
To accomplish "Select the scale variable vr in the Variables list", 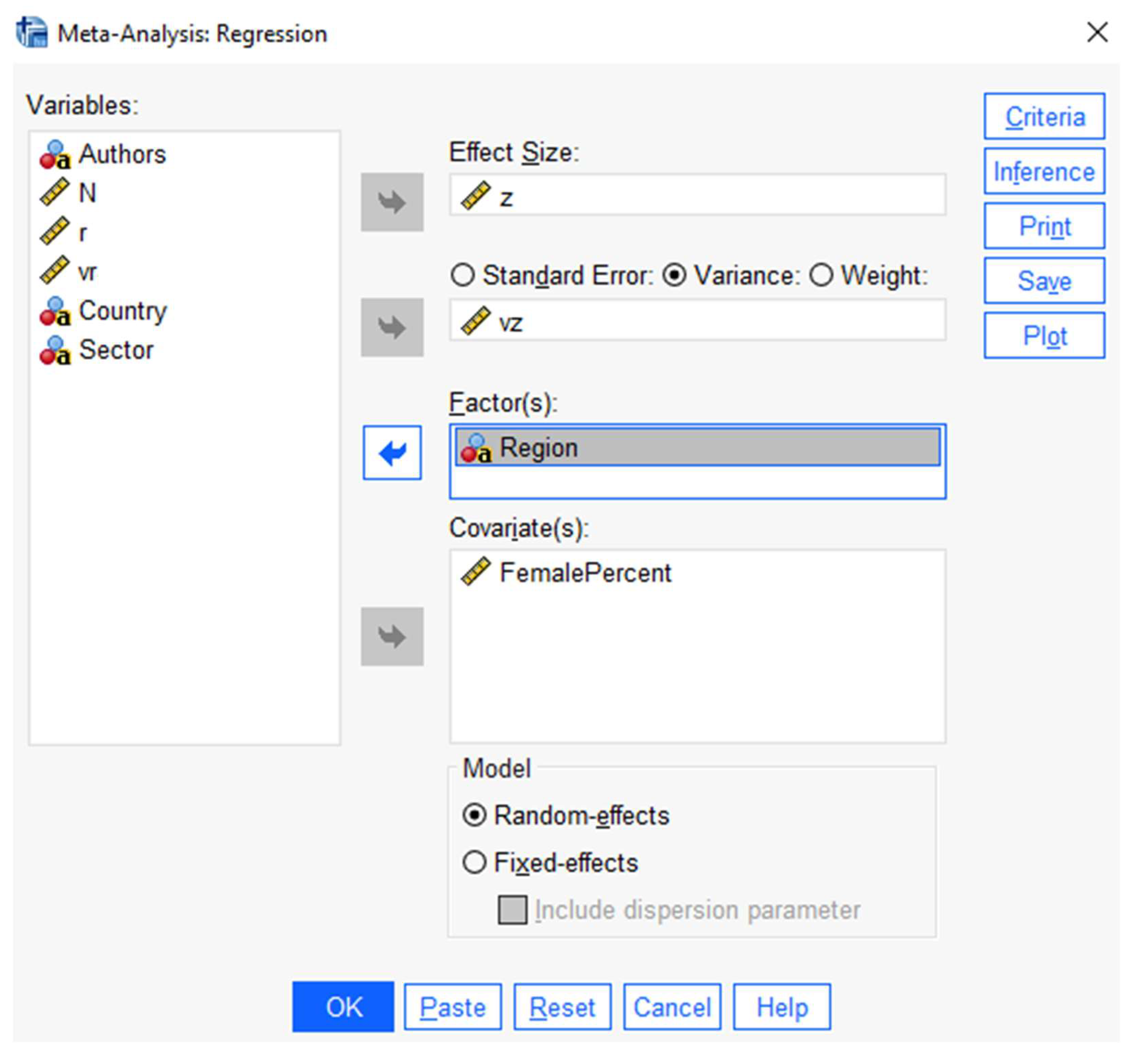I will [x=87, y=272].
